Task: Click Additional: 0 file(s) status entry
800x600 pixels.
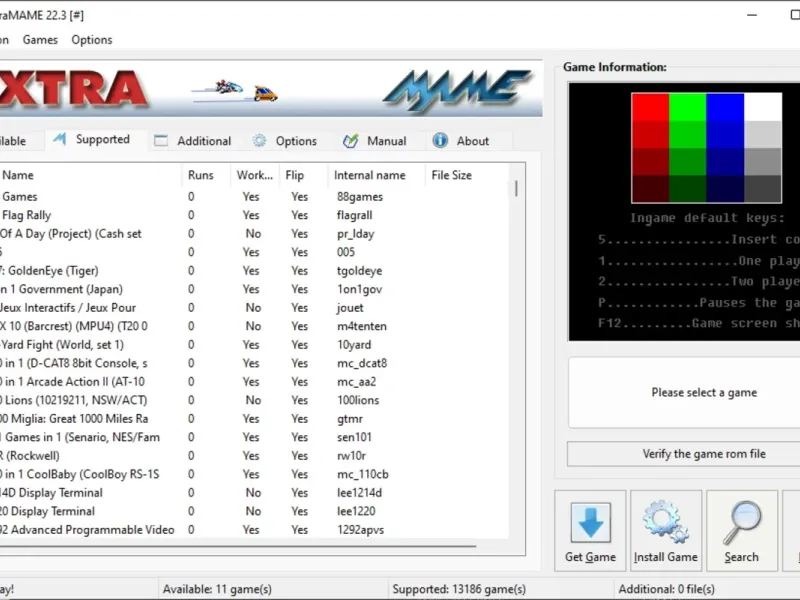Action: coord(666,589)
